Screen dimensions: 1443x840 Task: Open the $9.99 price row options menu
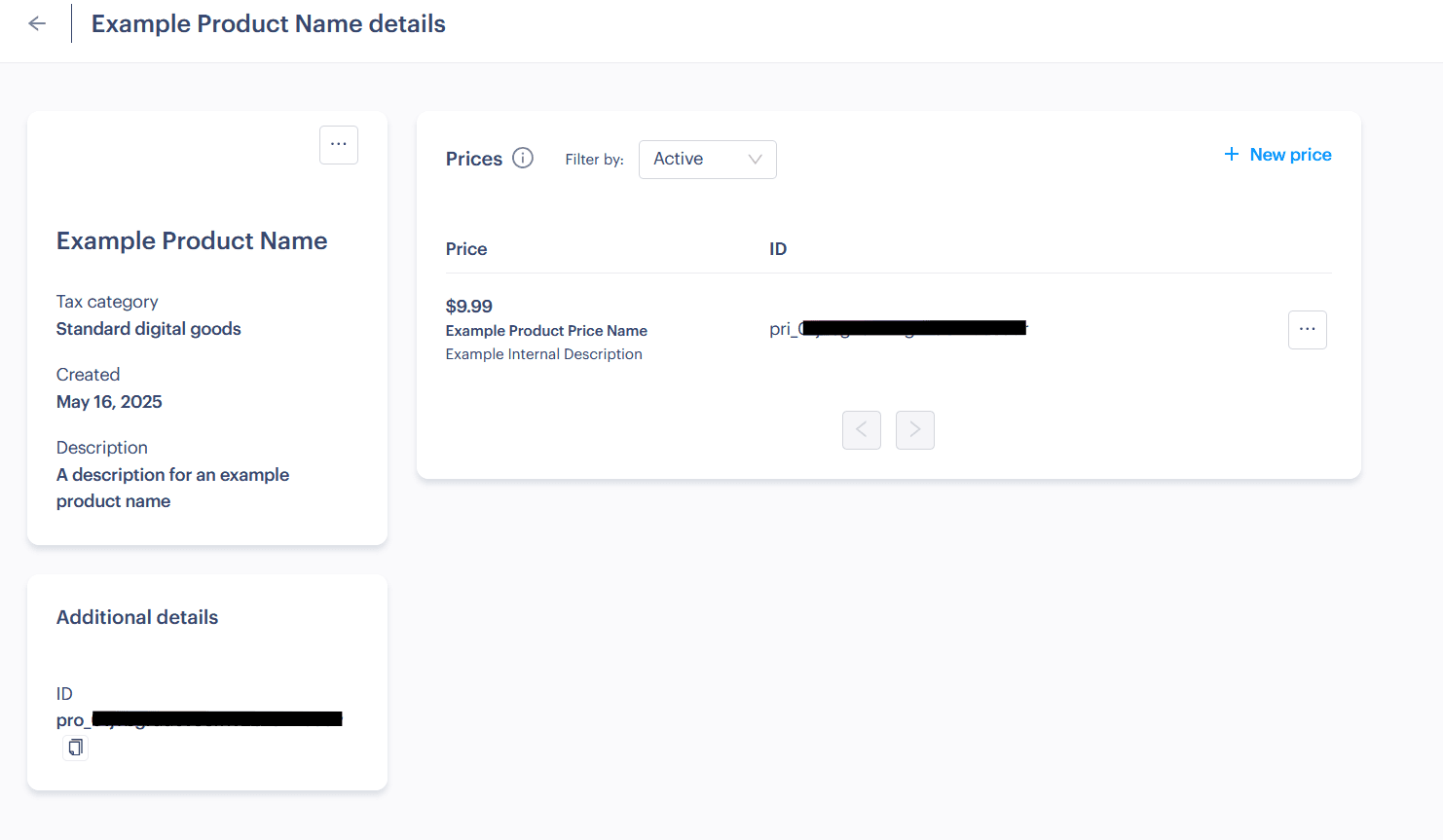coord(1307,330)
